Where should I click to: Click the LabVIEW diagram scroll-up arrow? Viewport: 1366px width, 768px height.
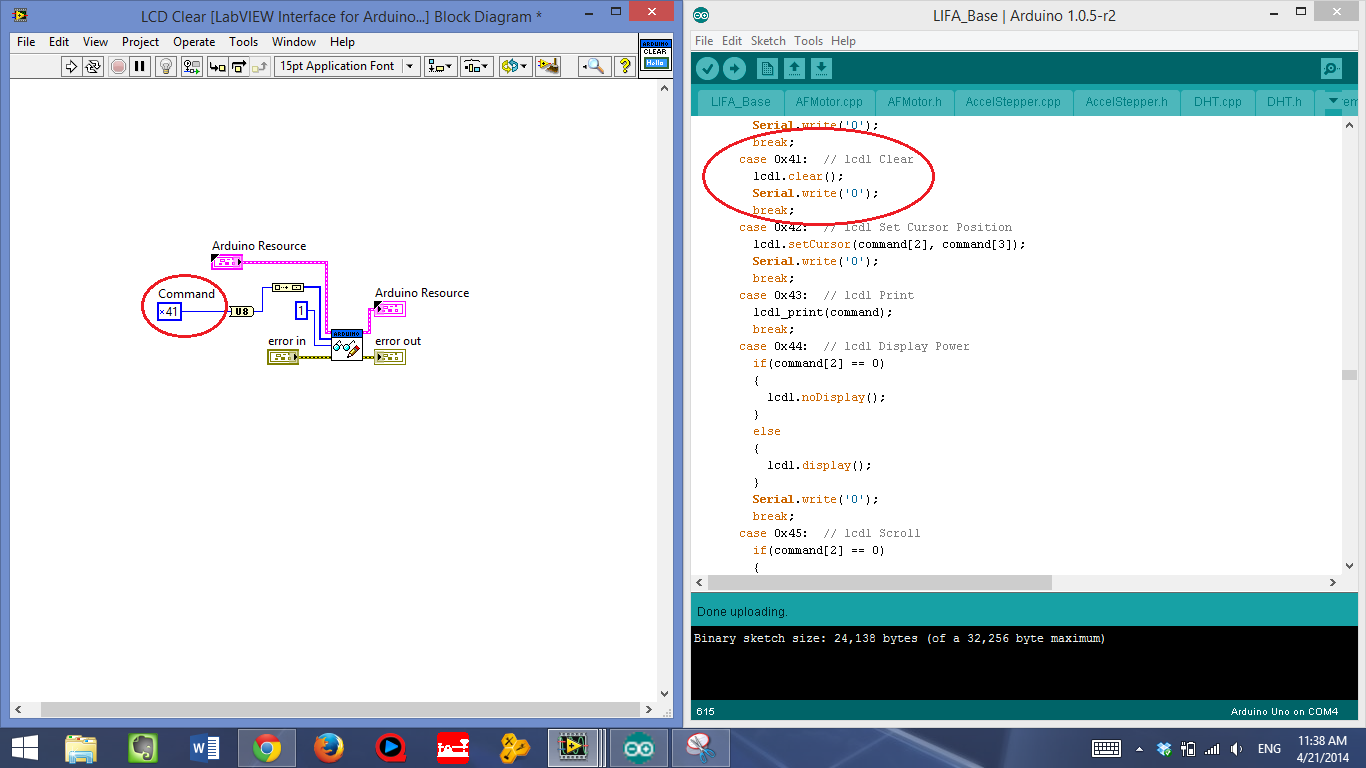pyautogui.click(x=665, y=89)
